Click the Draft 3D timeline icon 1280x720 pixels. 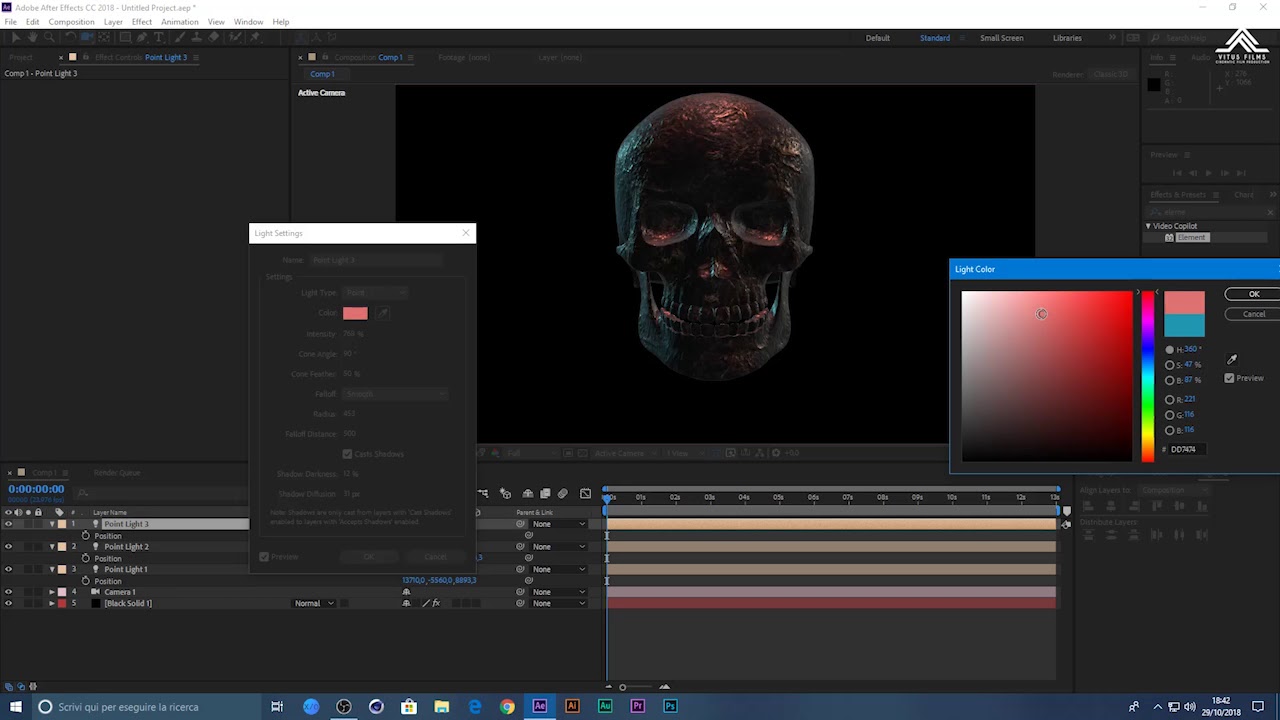(505, 493)
